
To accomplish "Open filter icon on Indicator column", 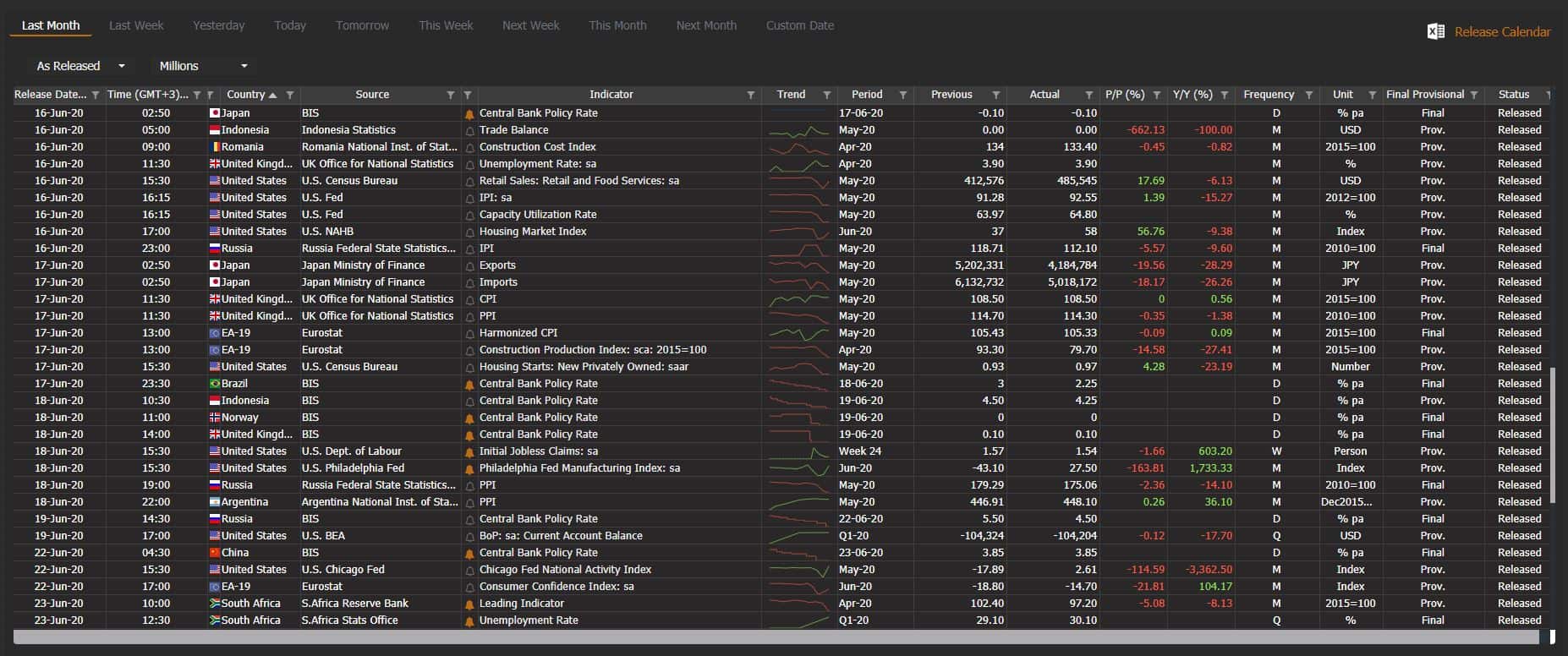I will pos(751,95).
